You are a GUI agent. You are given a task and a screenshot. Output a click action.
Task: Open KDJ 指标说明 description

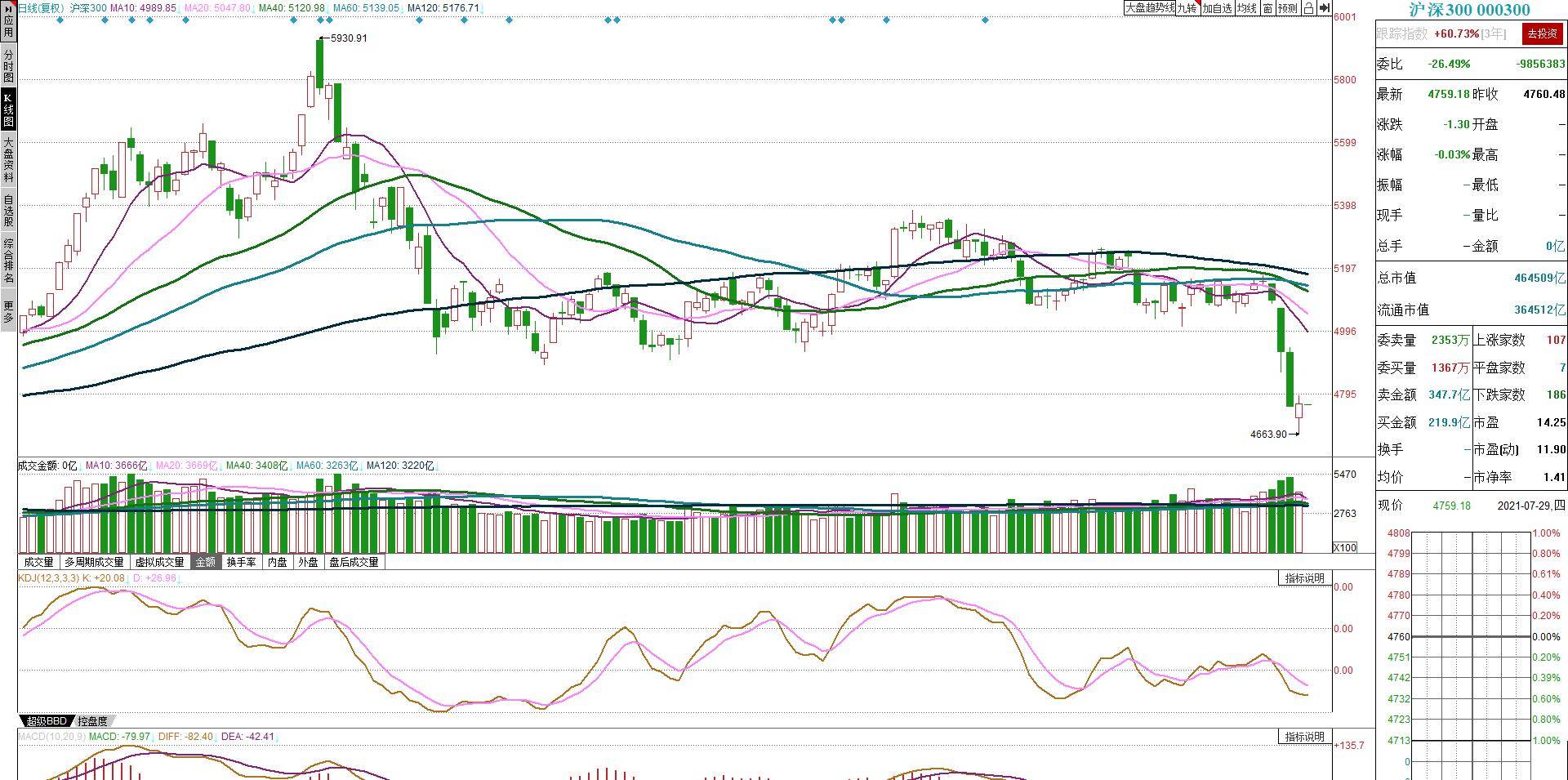(1304, 578)
